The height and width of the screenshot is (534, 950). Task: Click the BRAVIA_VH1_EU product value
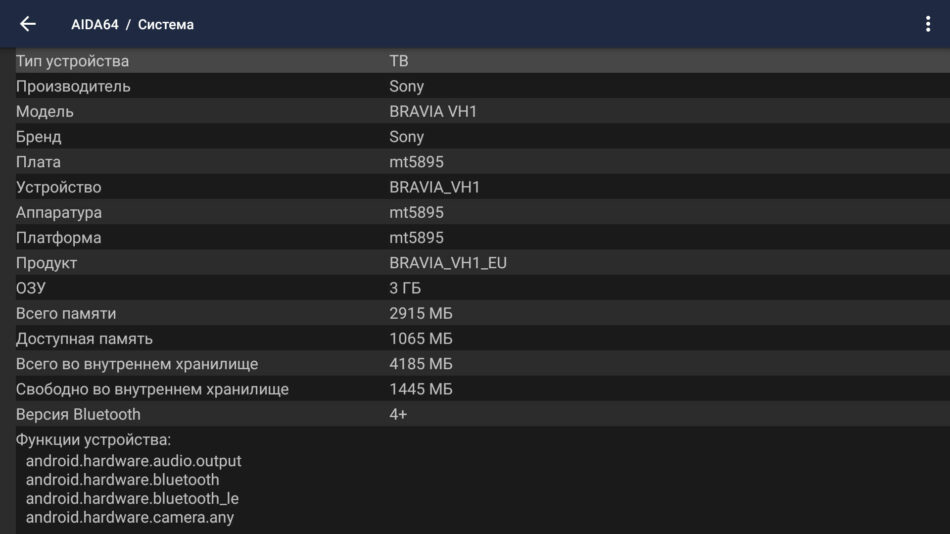point(448,263)
